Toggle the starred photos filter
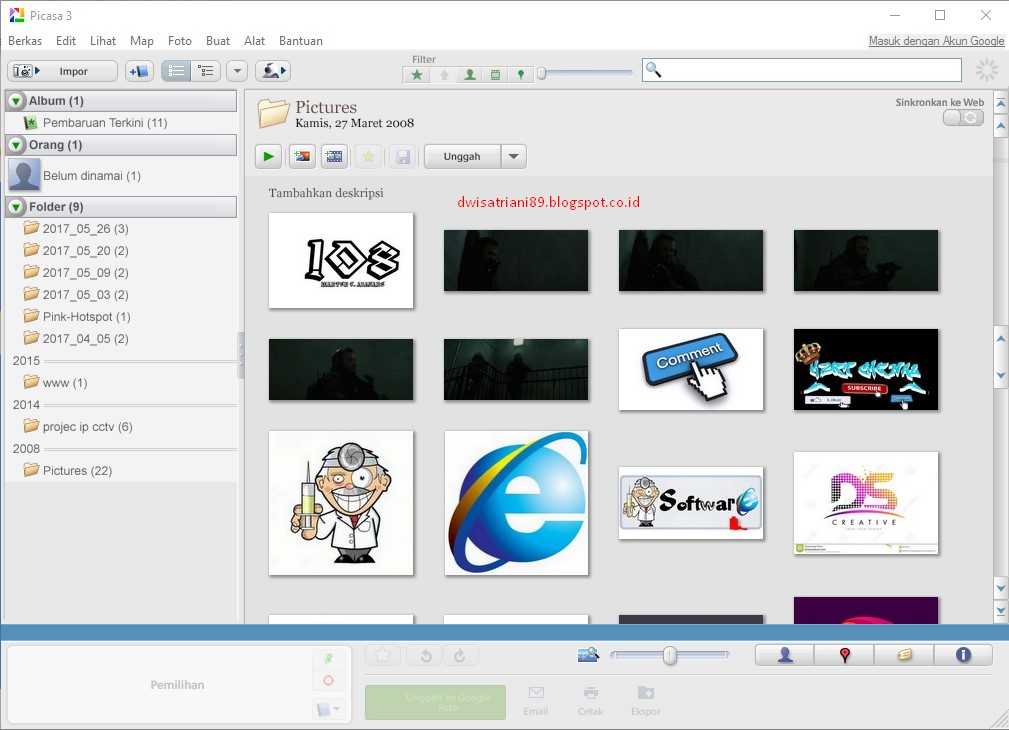1009x730 pixels. pyautogui.click(x=417, y=75)
